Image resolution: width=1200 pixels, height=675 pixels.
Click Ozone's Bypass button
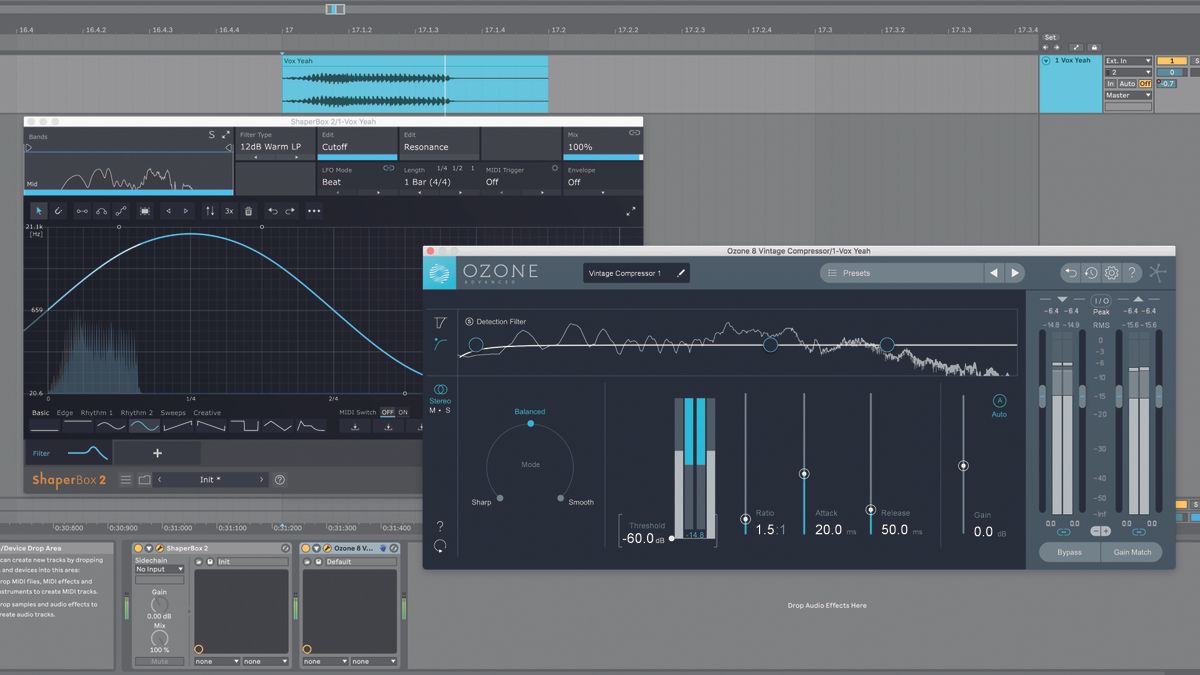point(1069,552)
